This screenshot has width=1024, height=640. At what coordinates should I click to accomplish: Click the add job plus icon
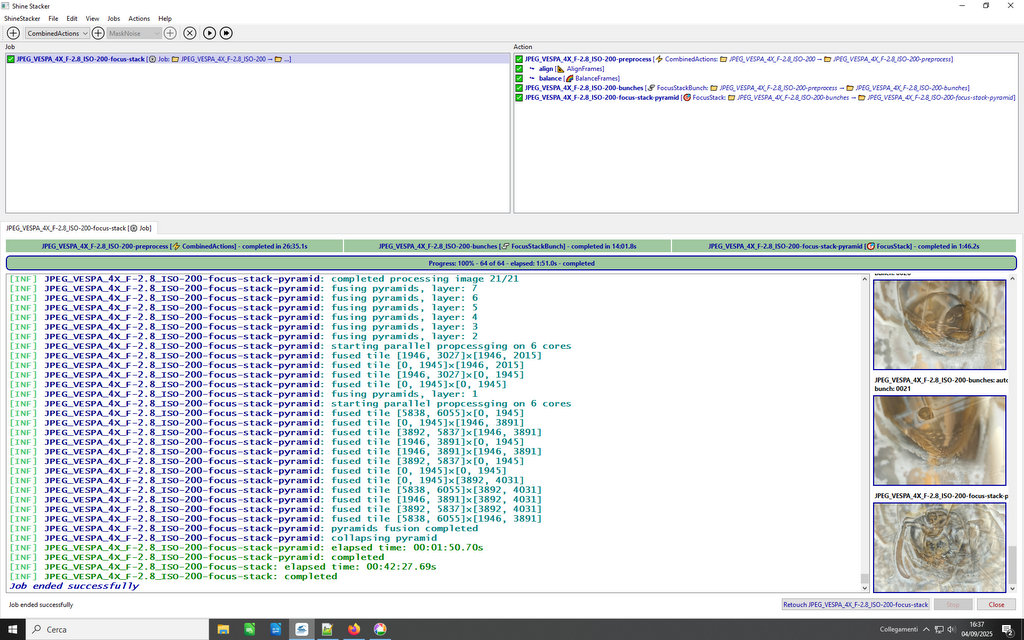(13, 33)
